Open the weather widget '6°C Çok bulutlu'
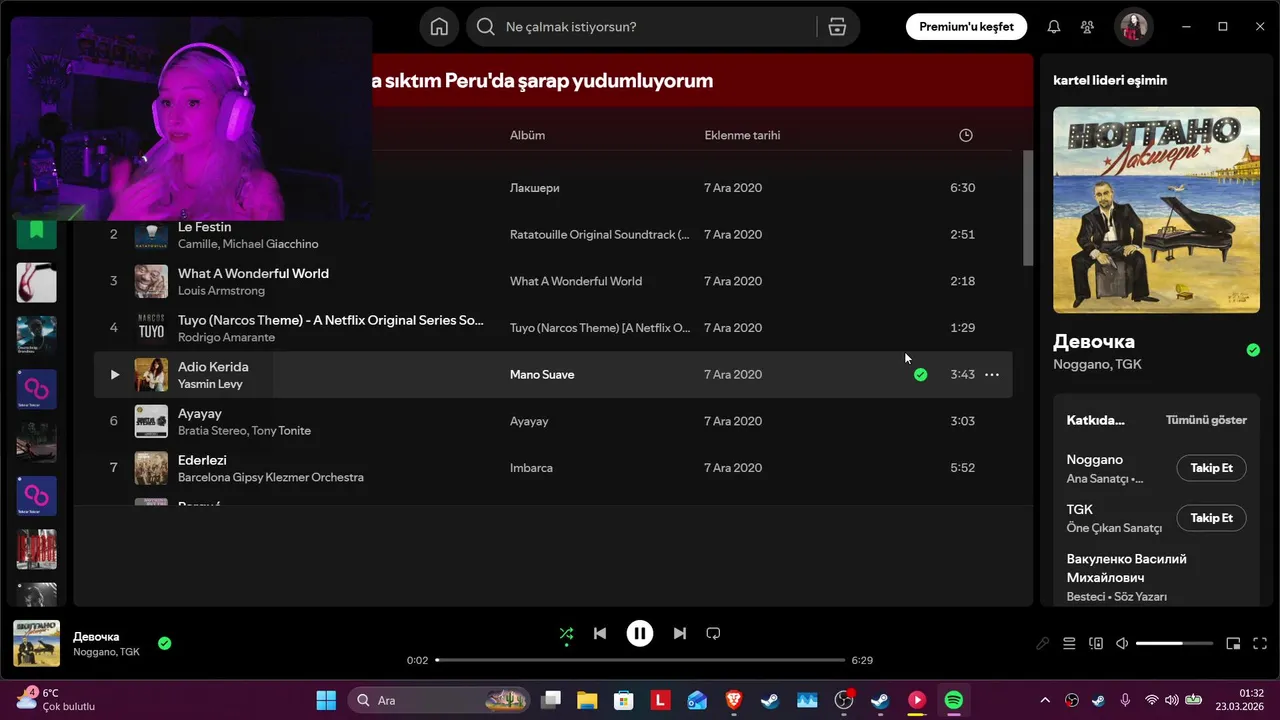Viewport: 1280px width, 720px height. (56, 700)
